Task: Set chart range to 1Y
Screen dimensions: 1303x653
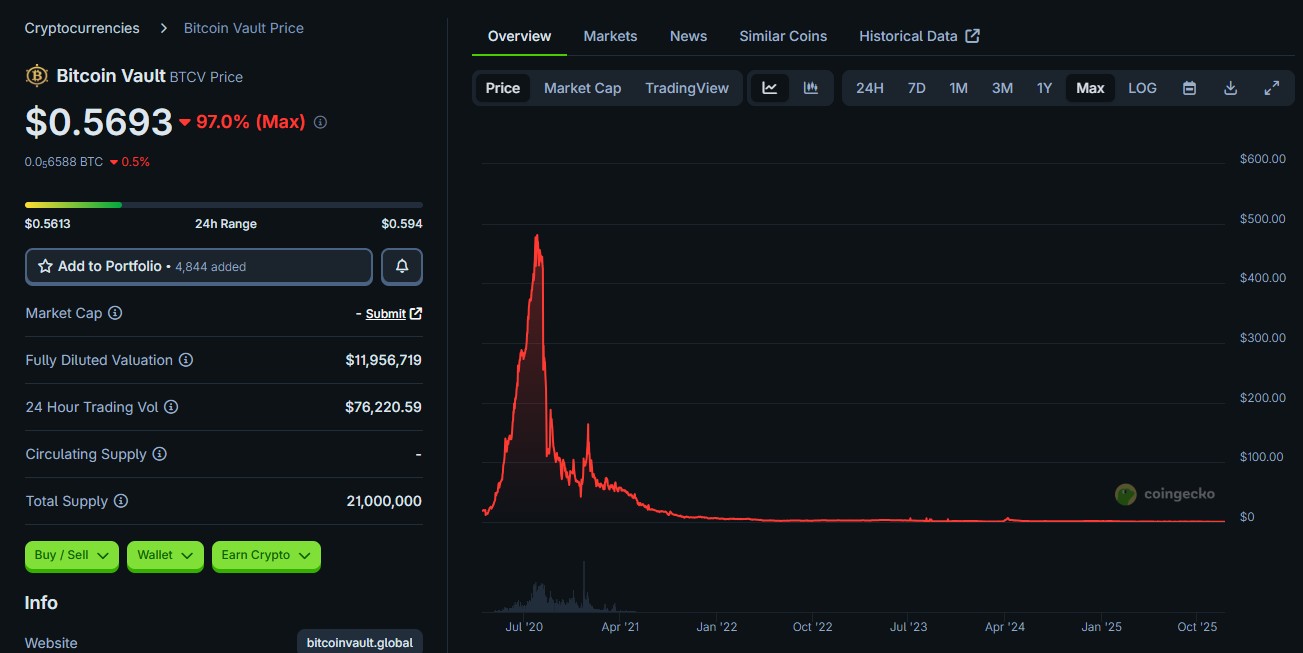Action: 1044,88
